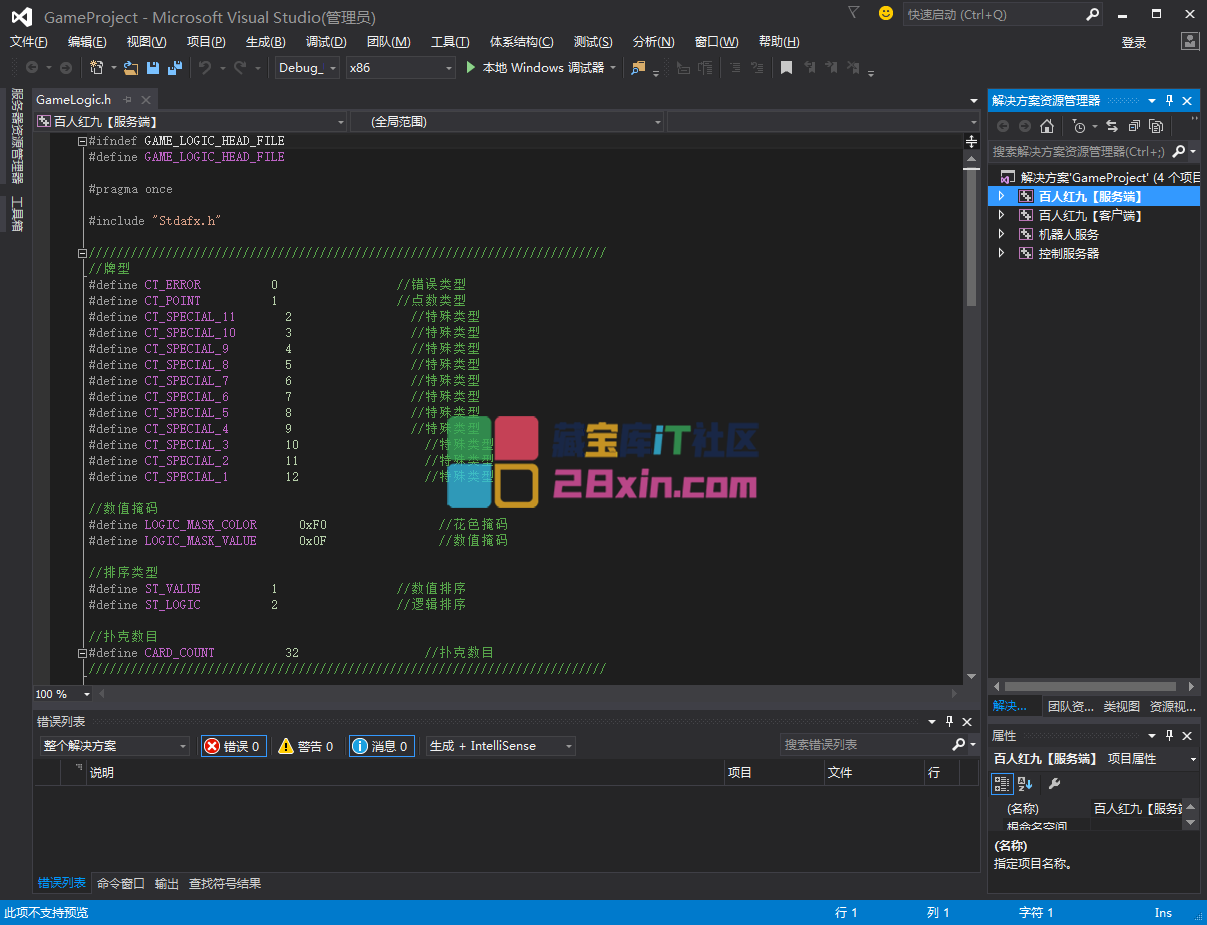
Task: Click the Open File folder icon
Action: (x=130, y=68)
